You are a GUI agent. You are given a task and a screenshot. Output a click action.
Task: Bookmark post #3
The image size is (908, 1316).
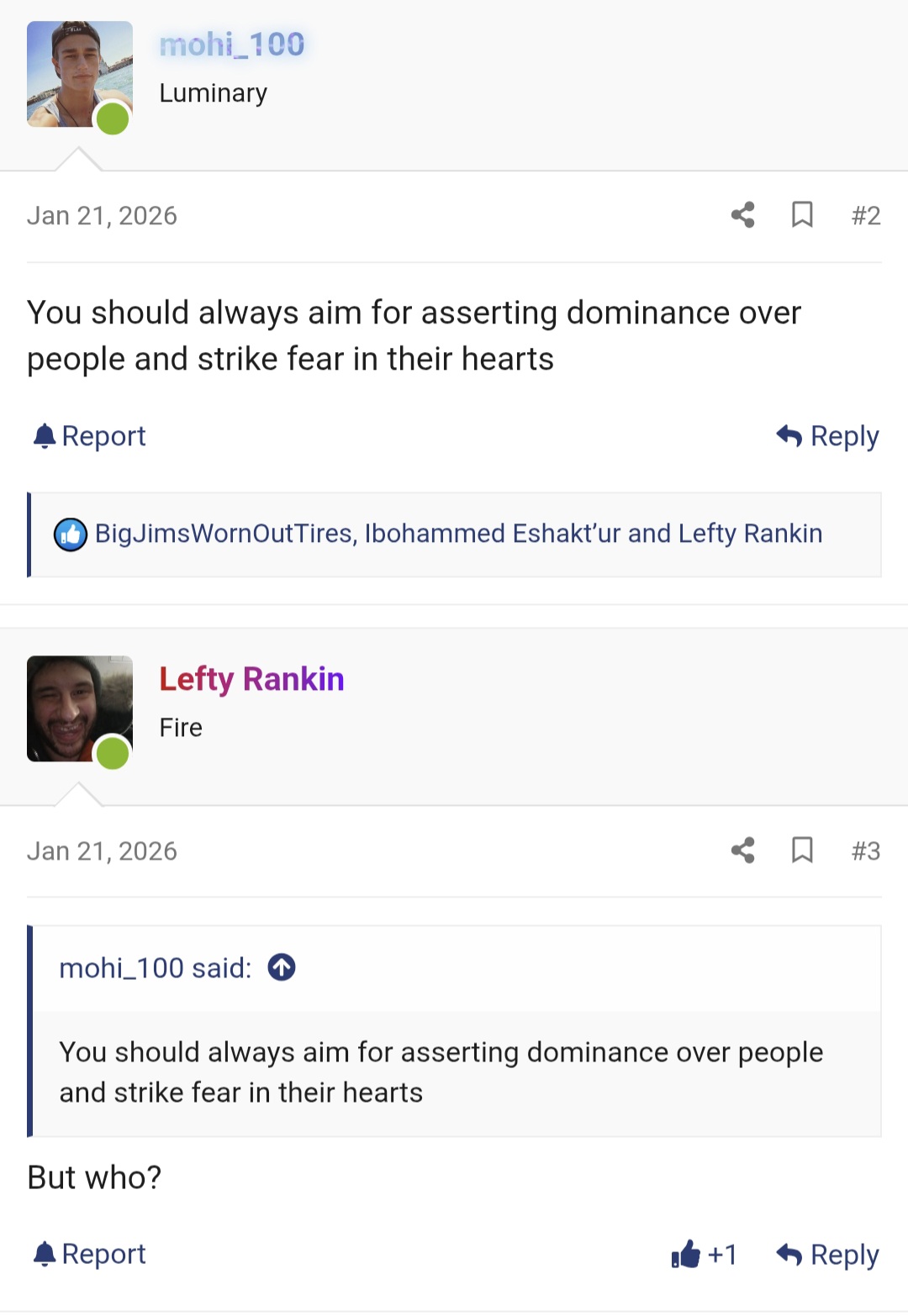click(x=802, y=850)
